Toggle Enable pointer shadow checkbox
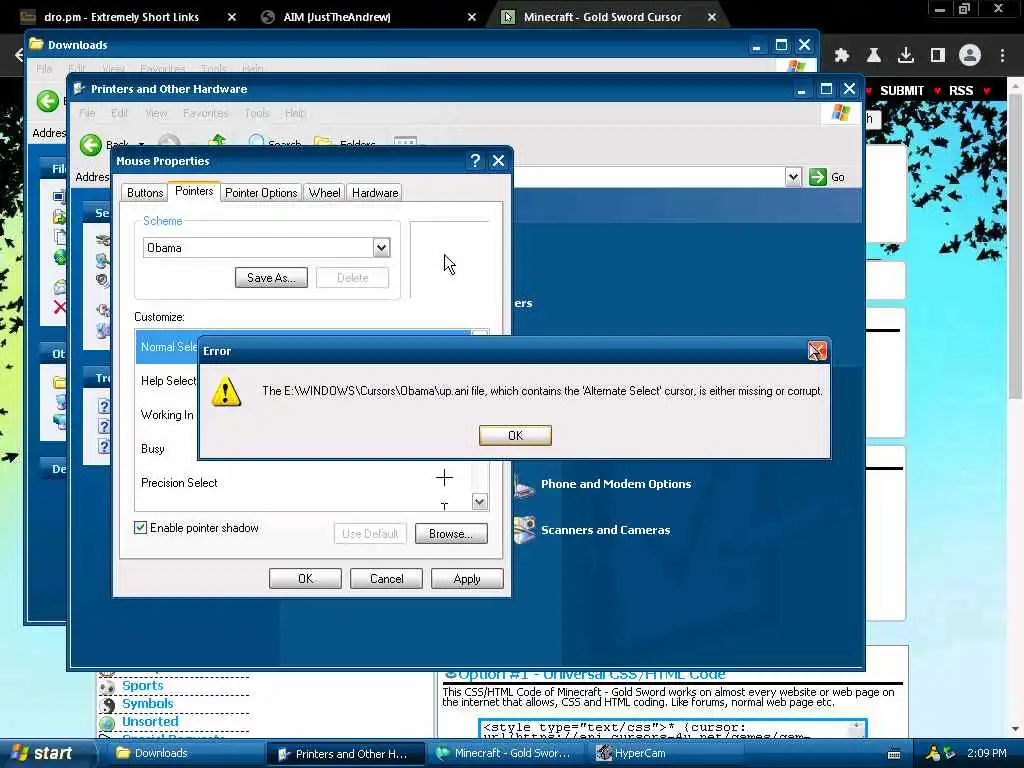This screenshot has width=1024, height=768. tap(140, 528)
